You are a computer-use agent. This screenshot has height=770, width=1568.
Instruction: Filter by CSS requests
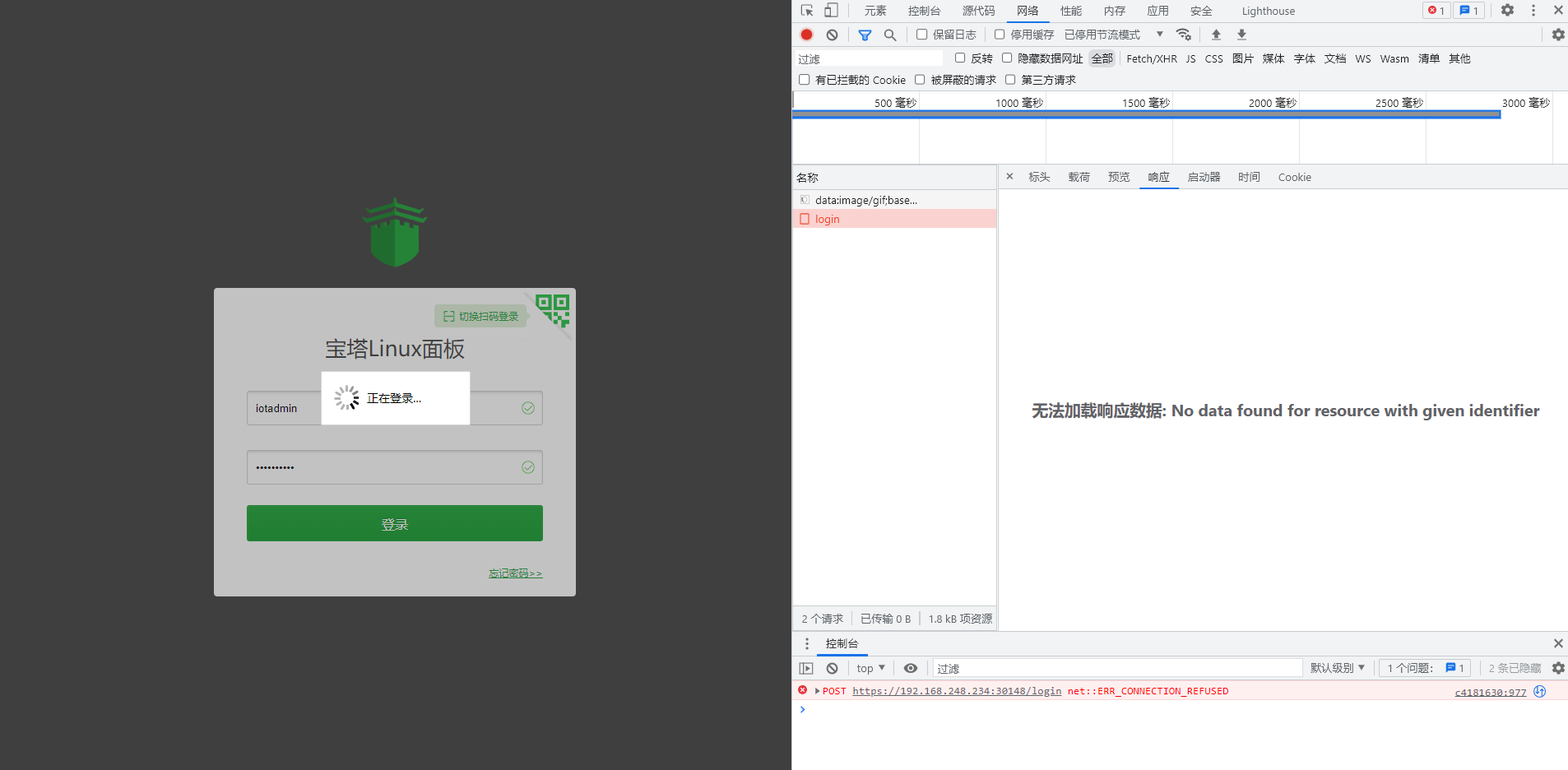coord(1213,58)
